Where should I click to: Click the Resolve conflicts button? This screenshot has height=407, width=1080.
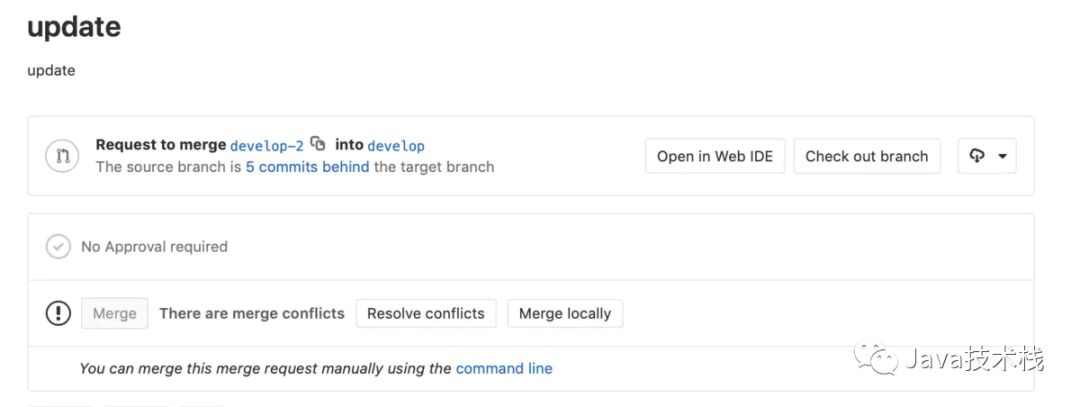425,313
